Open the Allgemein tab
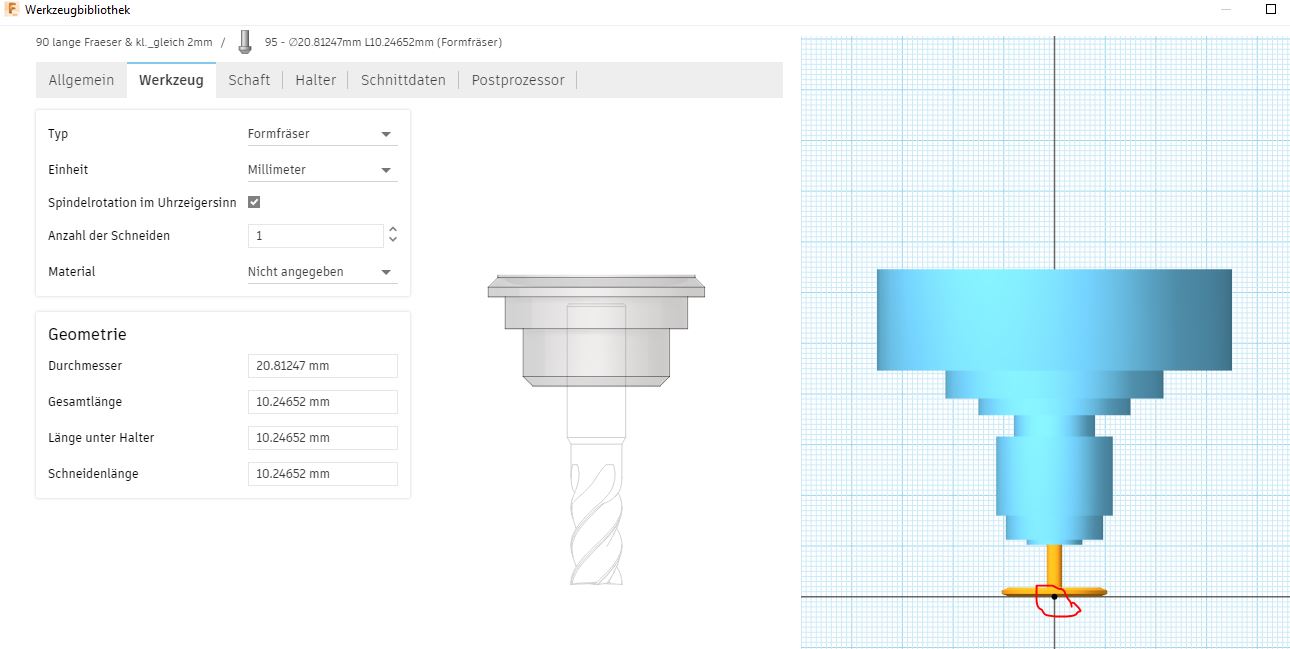 coord(81,80)
